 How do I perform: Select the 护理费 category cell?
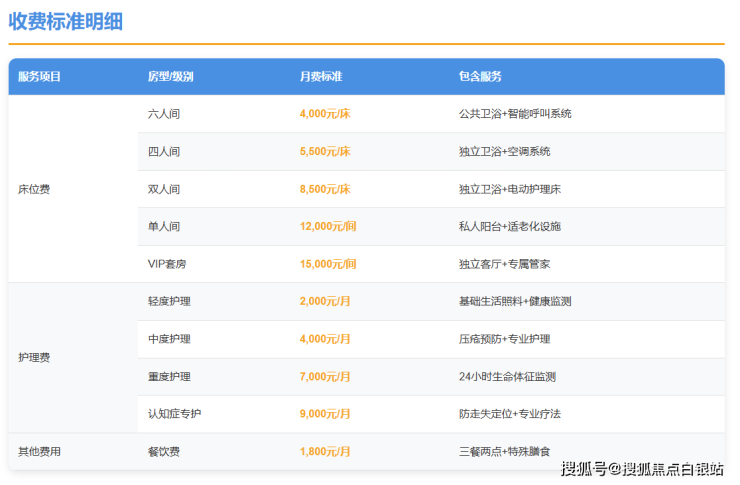[x=34, y=357]
